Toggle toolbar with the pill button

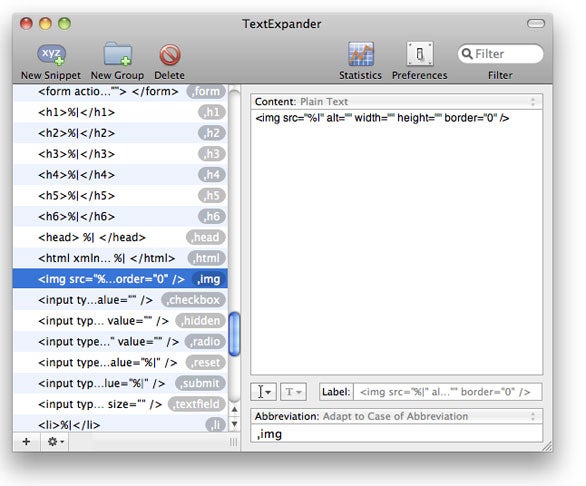tap(536, 24)
